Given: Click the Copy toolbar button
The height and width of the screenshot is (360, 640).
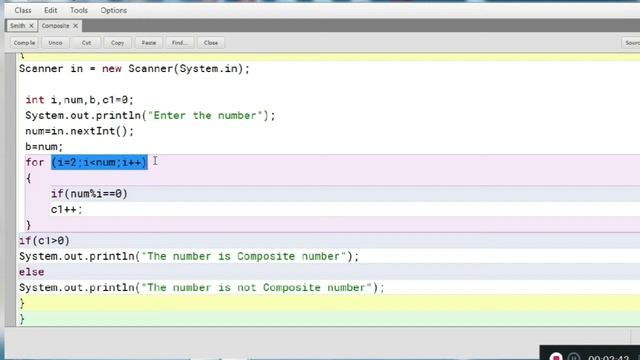Looking at the screenshot, I should pyautogui.click(x=118, y=42).
